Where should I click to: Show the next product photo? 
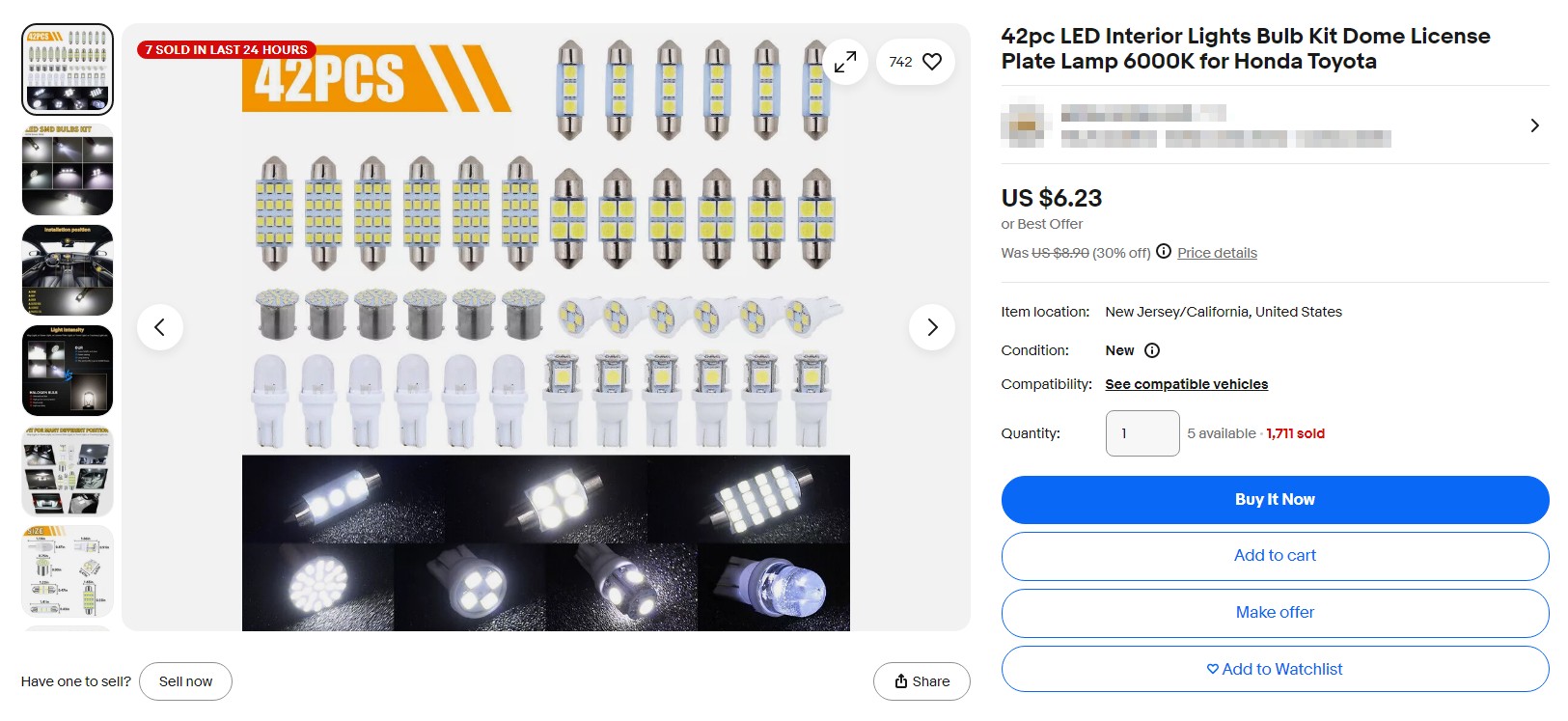(931, 327)
